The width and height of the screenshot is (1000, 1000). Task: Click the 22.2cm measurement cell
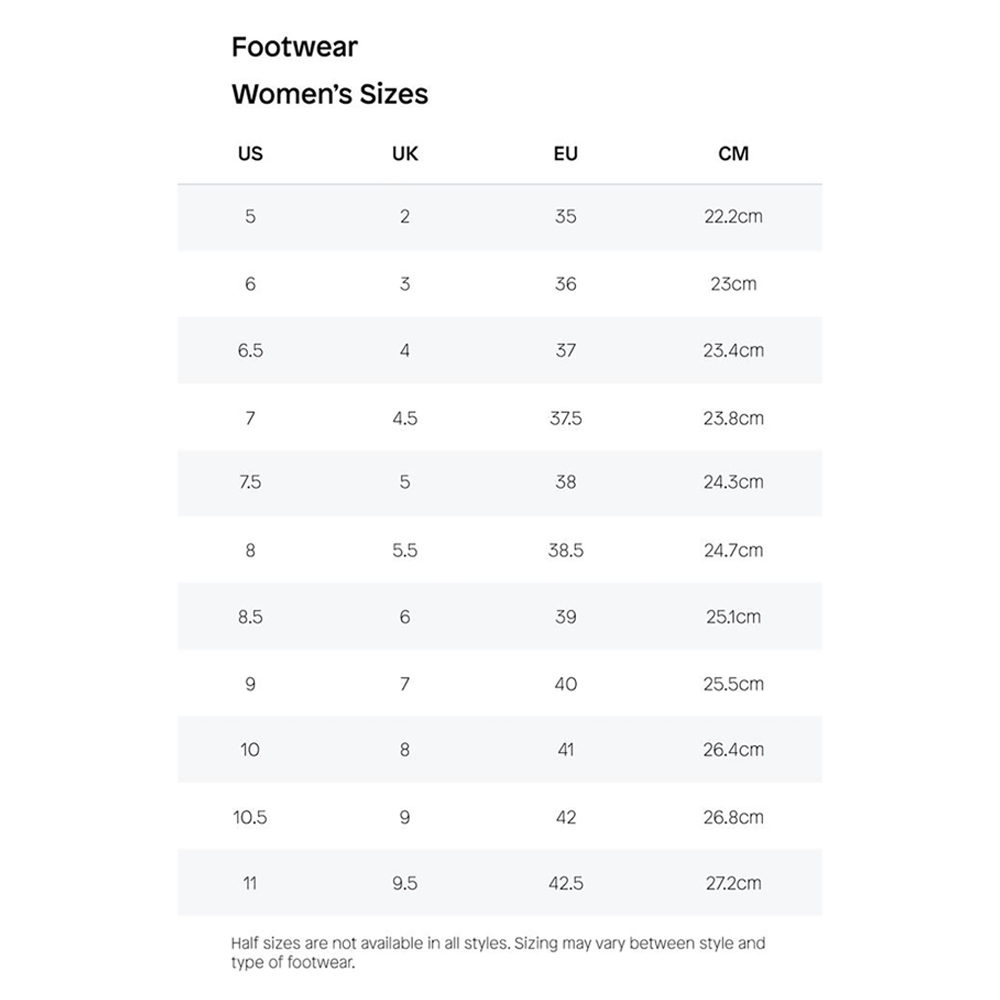pyautogui.click(x=733, y=216)
